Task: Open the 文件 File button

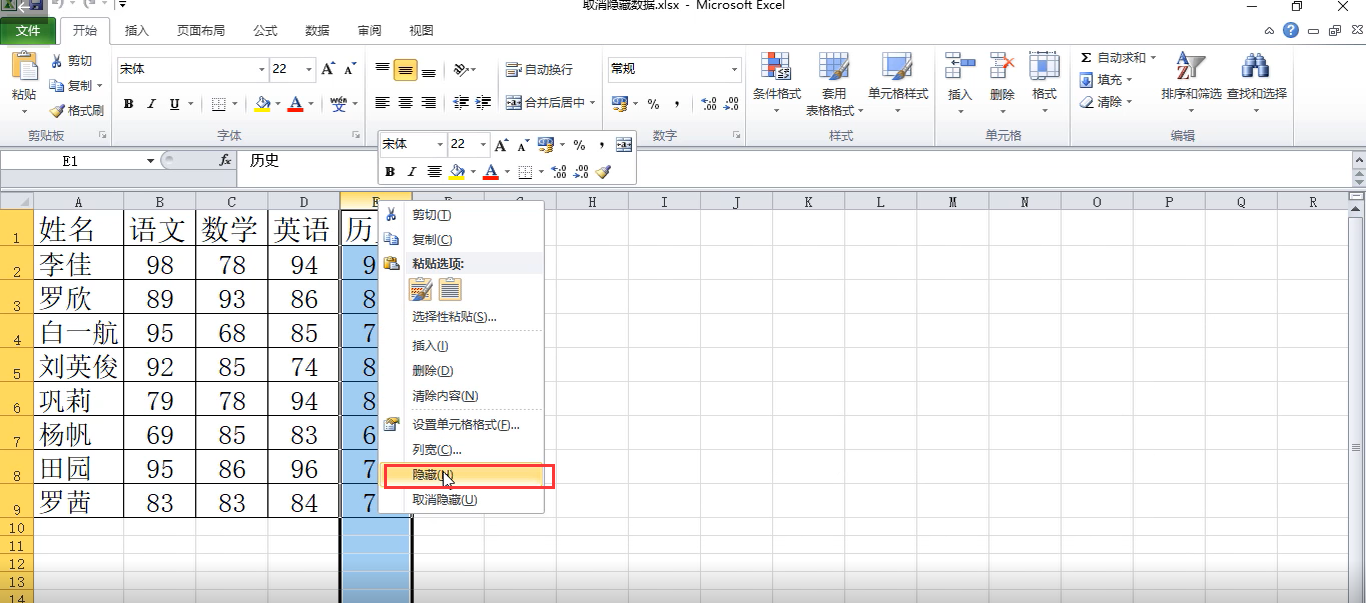Action: pos(28,31)
